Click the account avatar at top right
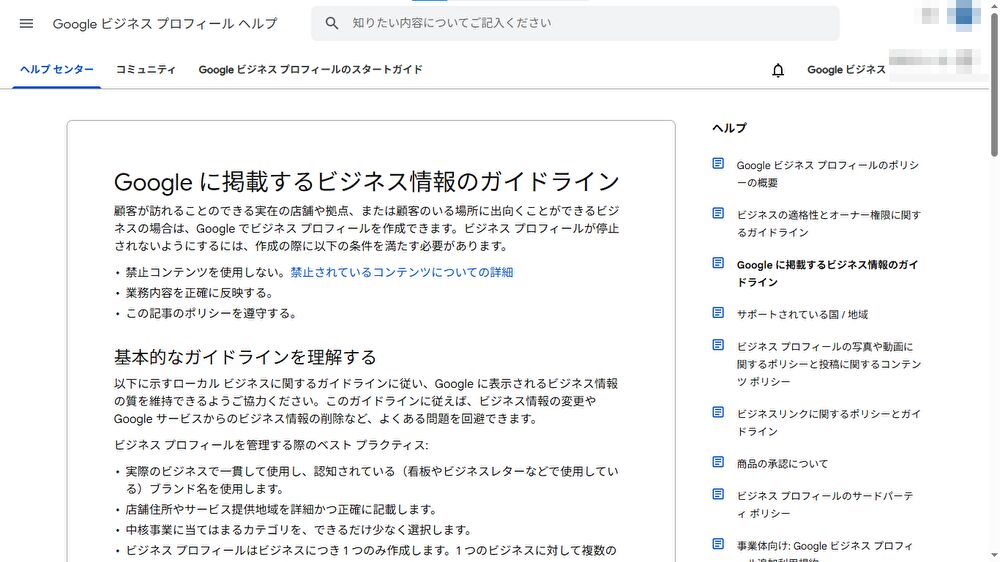This screenshot has width=1000, height=562. tap(963, 15)
